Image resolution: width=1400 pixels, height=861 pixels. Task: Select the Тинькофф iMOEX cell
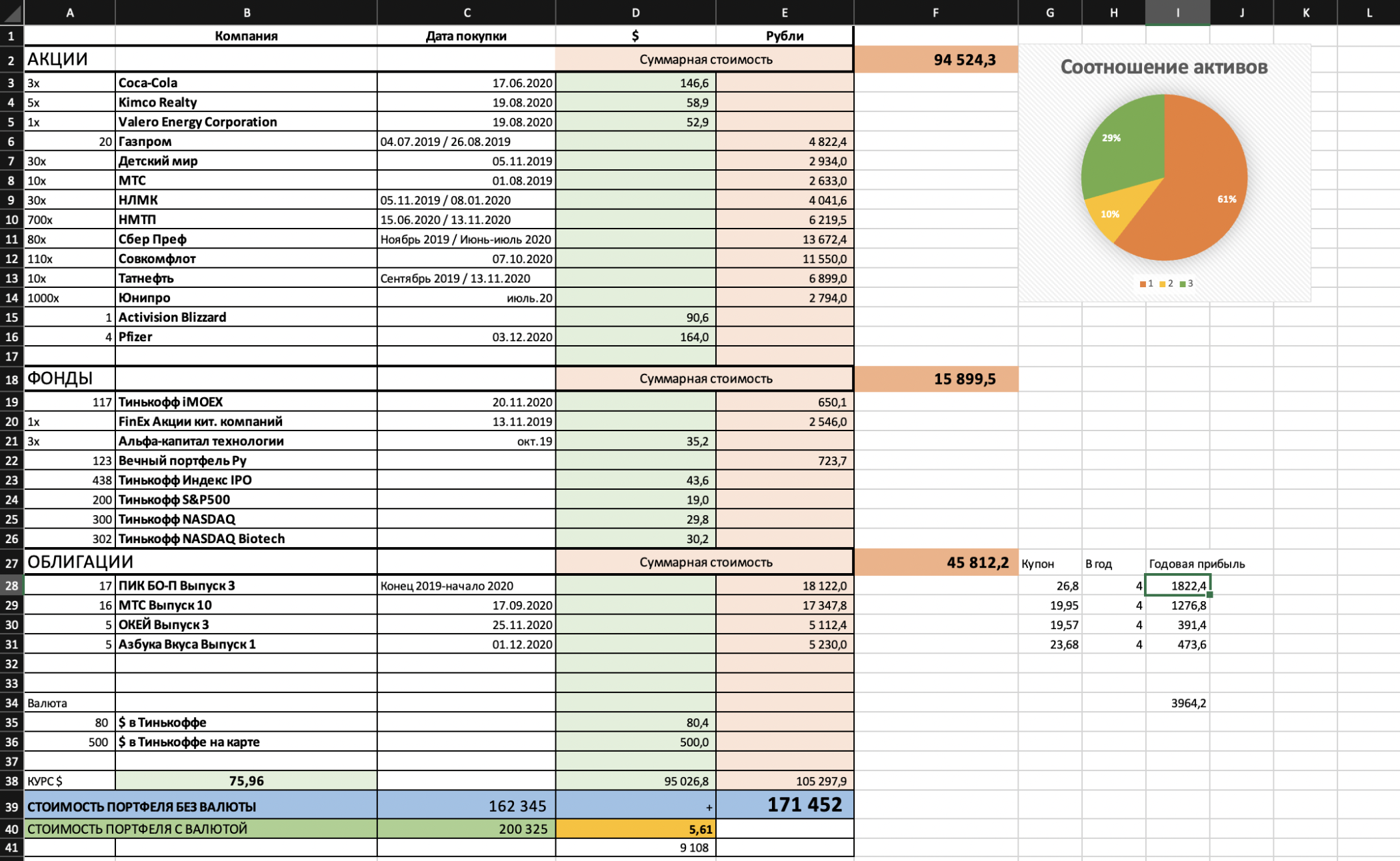[x=246, y=402]
